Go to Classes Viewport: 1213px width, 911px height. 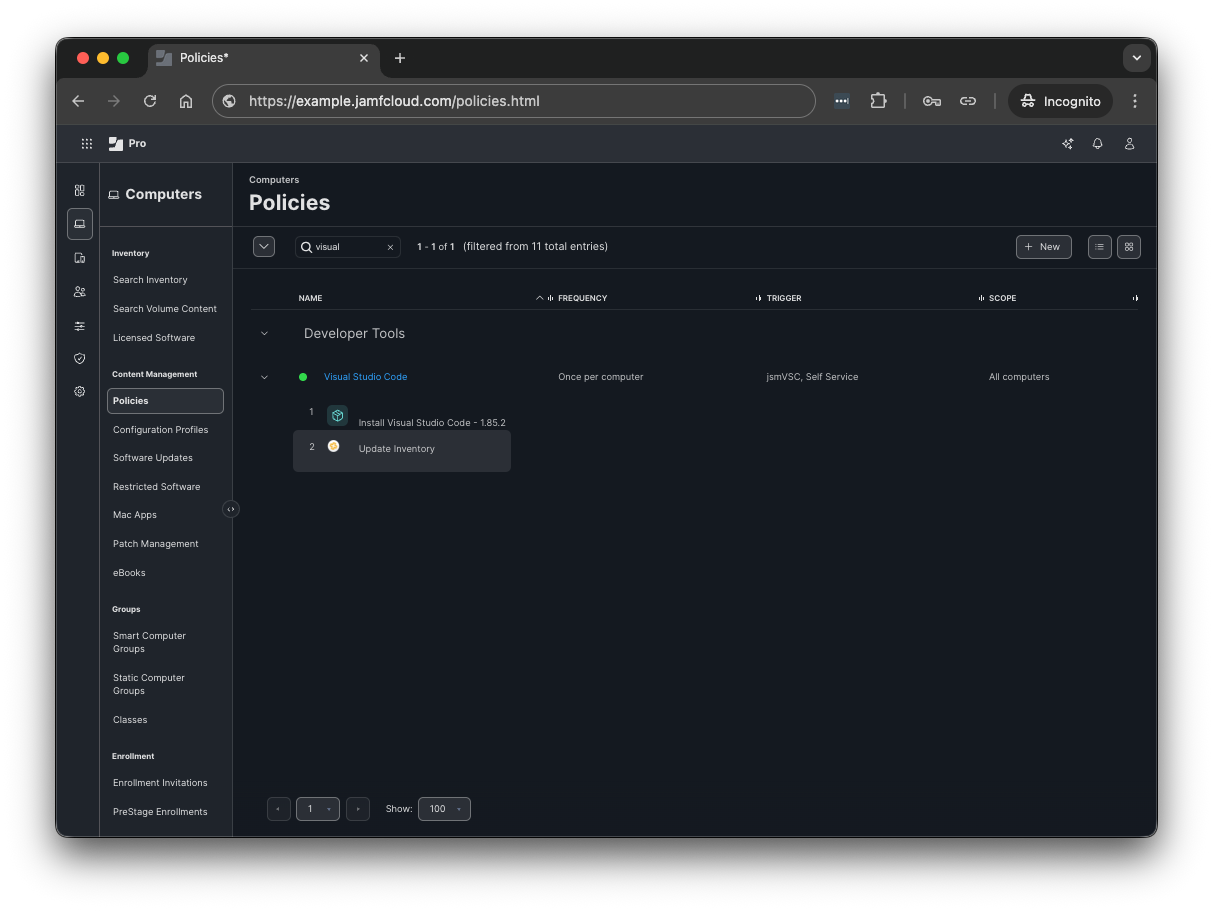tap(130, 720)
